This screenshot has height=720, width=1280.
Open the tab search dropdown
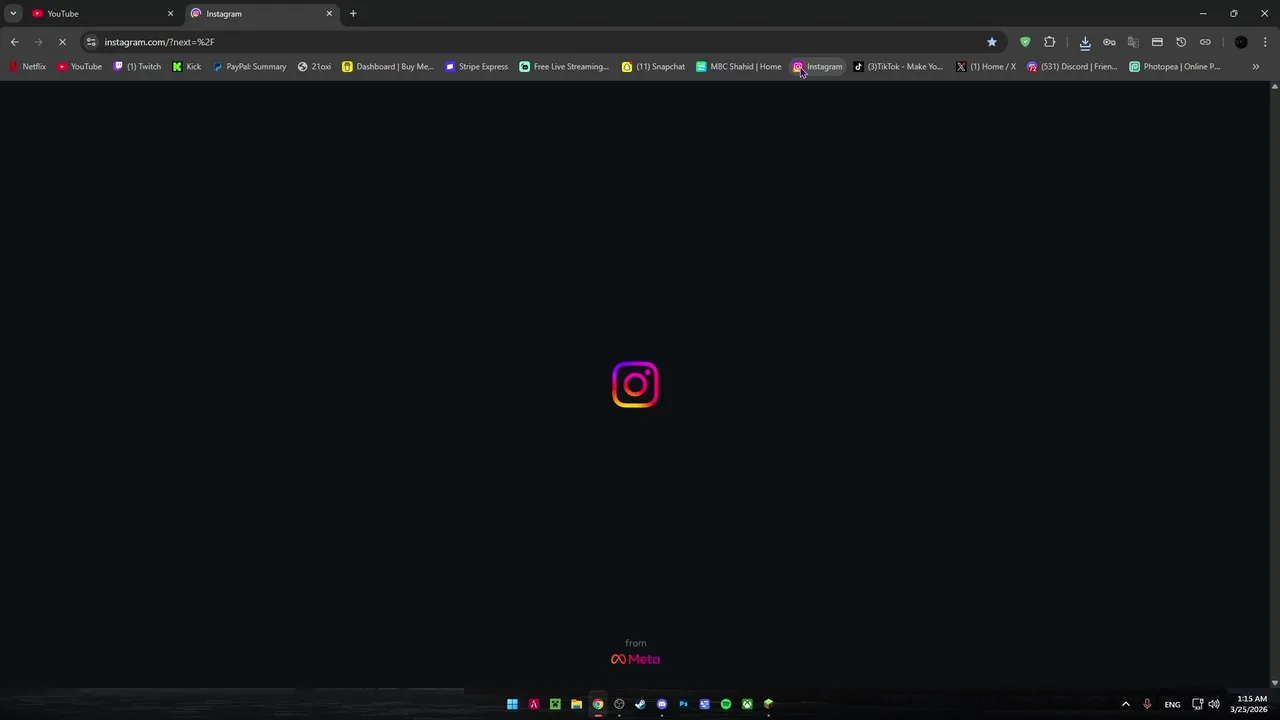[x=13, y=14]
